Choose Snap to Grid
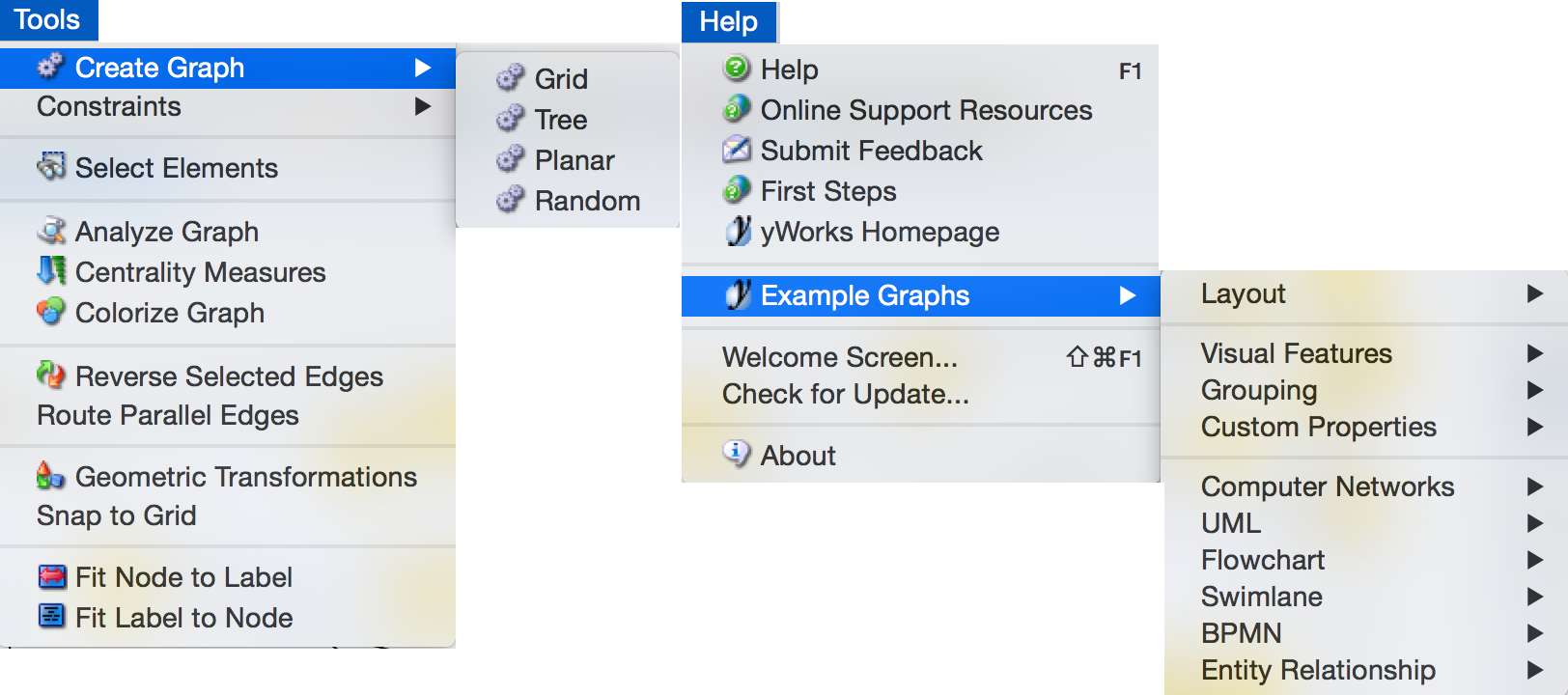 click(117, 515)
